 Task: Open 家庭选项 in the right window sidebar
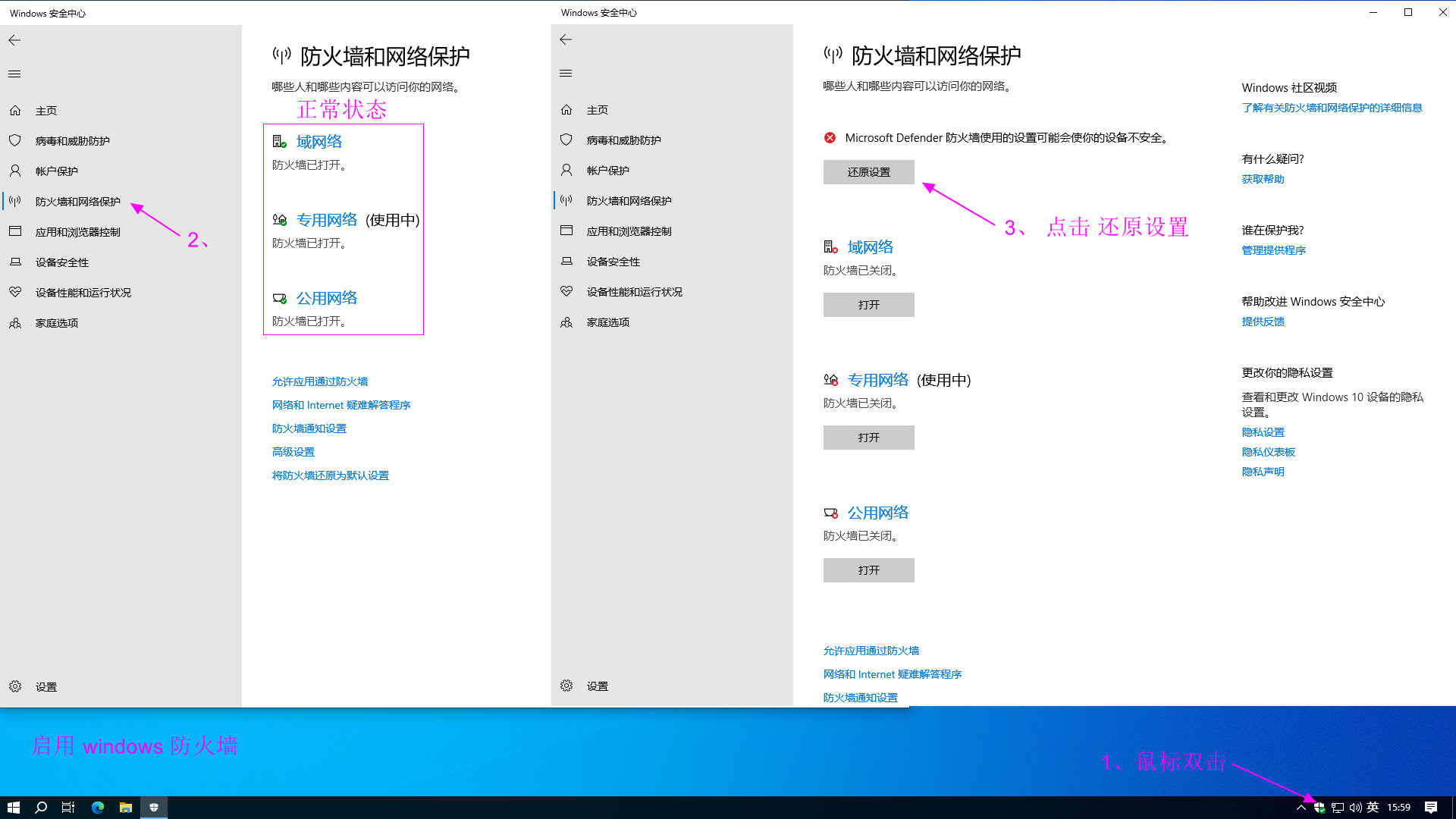pos(607,322)
